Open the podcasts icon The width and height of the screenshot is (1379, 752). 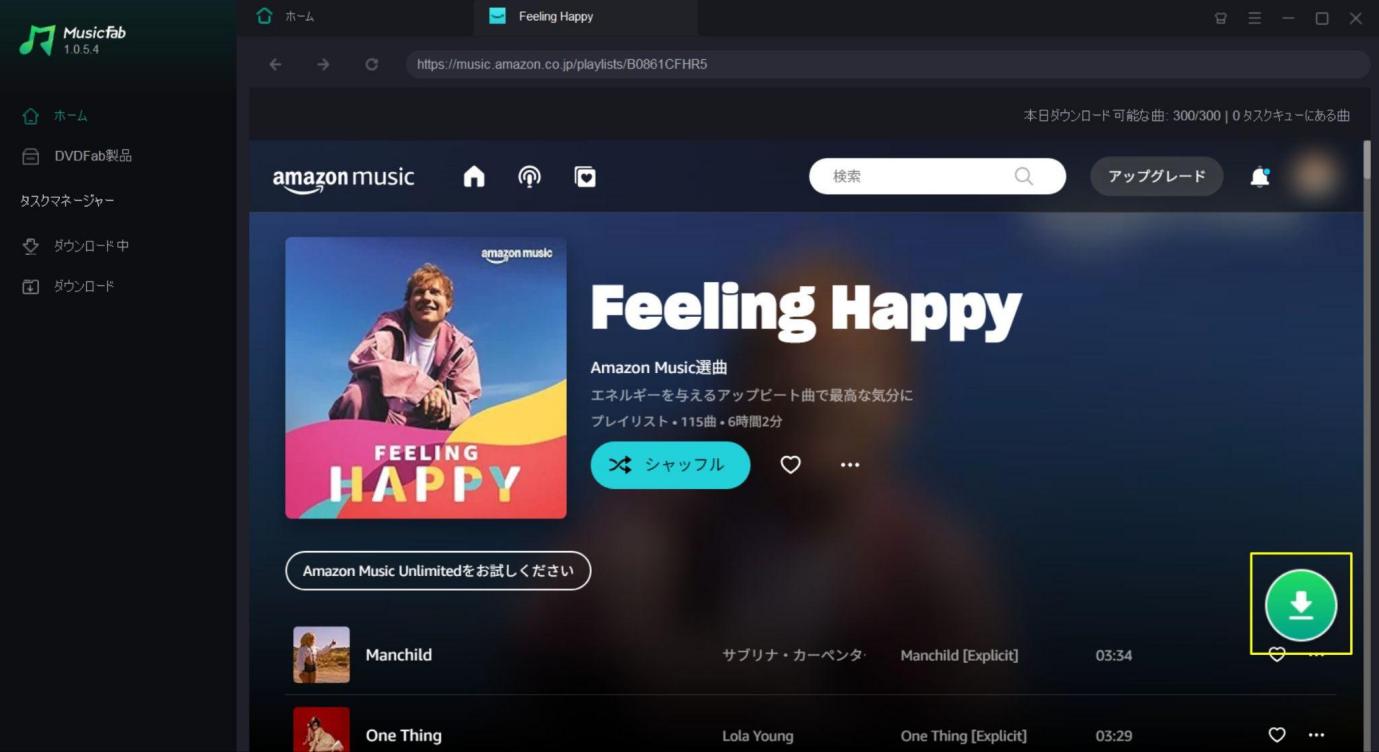tap(529, 177)
